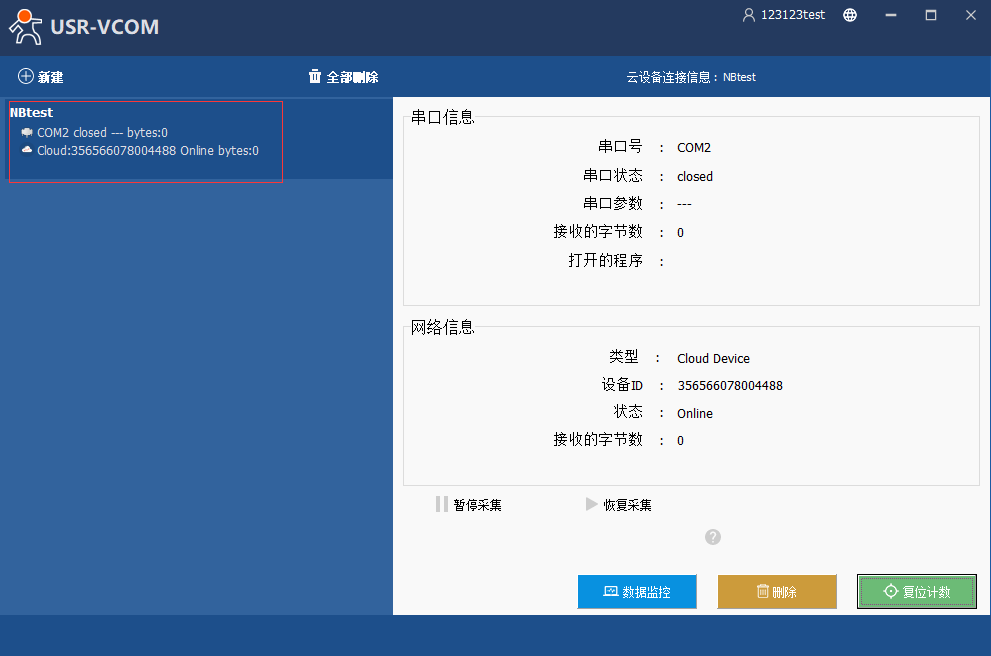Click the --- value for 串口参数
This screenshot has width=991, height=656.
684,204
